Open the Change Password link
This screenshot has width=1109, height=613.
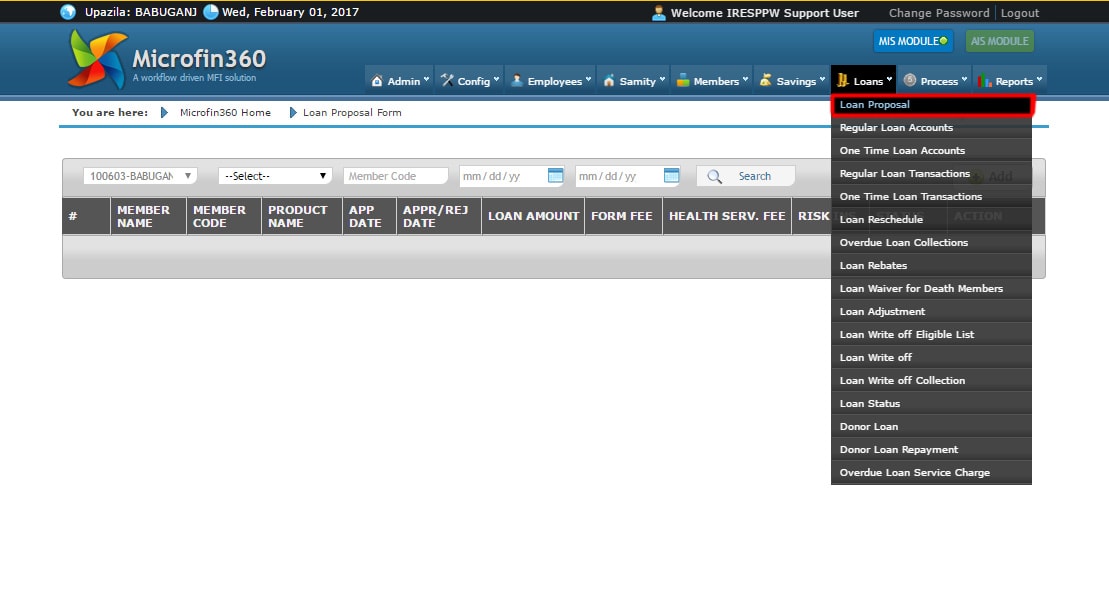938,13
